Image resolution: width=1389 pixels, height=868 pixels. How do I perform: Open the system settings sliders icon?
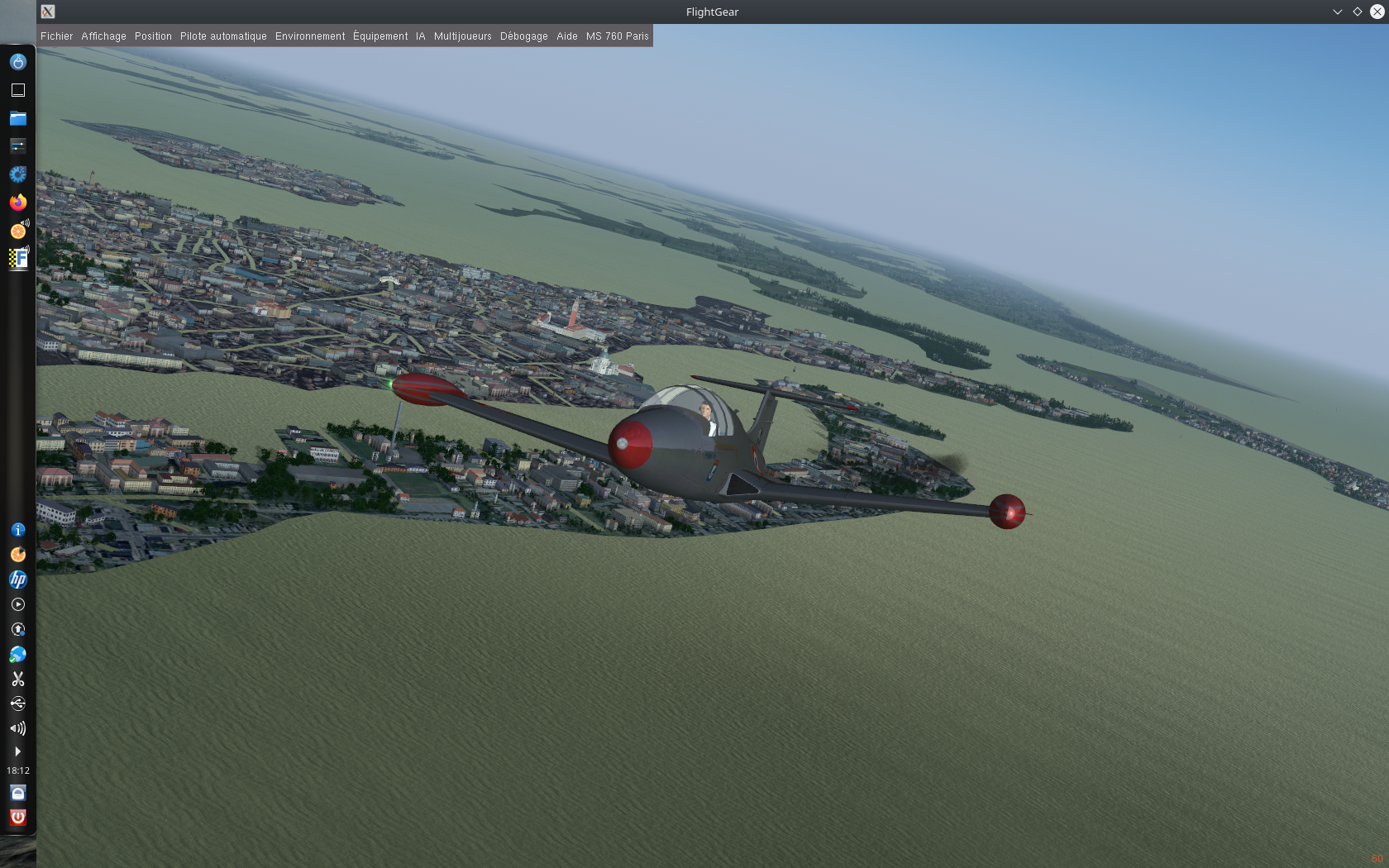17,146
